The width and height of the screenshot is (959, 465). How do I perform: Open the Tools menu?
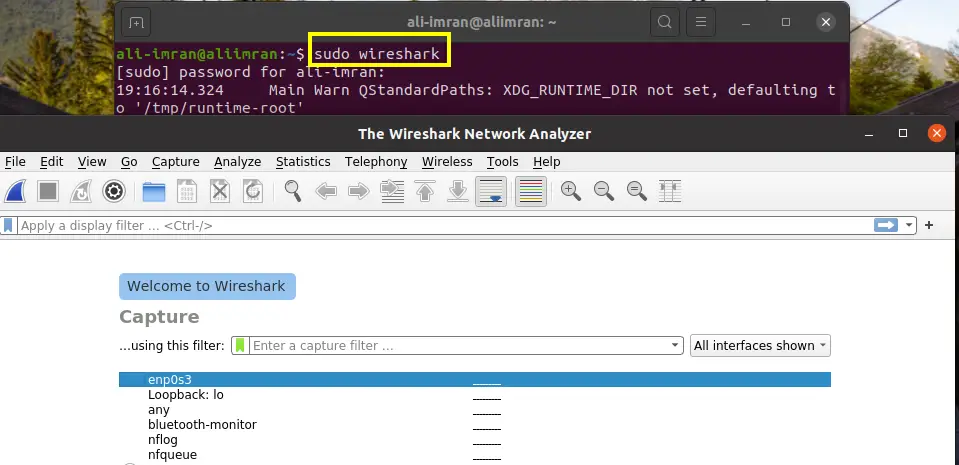[503, 162]
